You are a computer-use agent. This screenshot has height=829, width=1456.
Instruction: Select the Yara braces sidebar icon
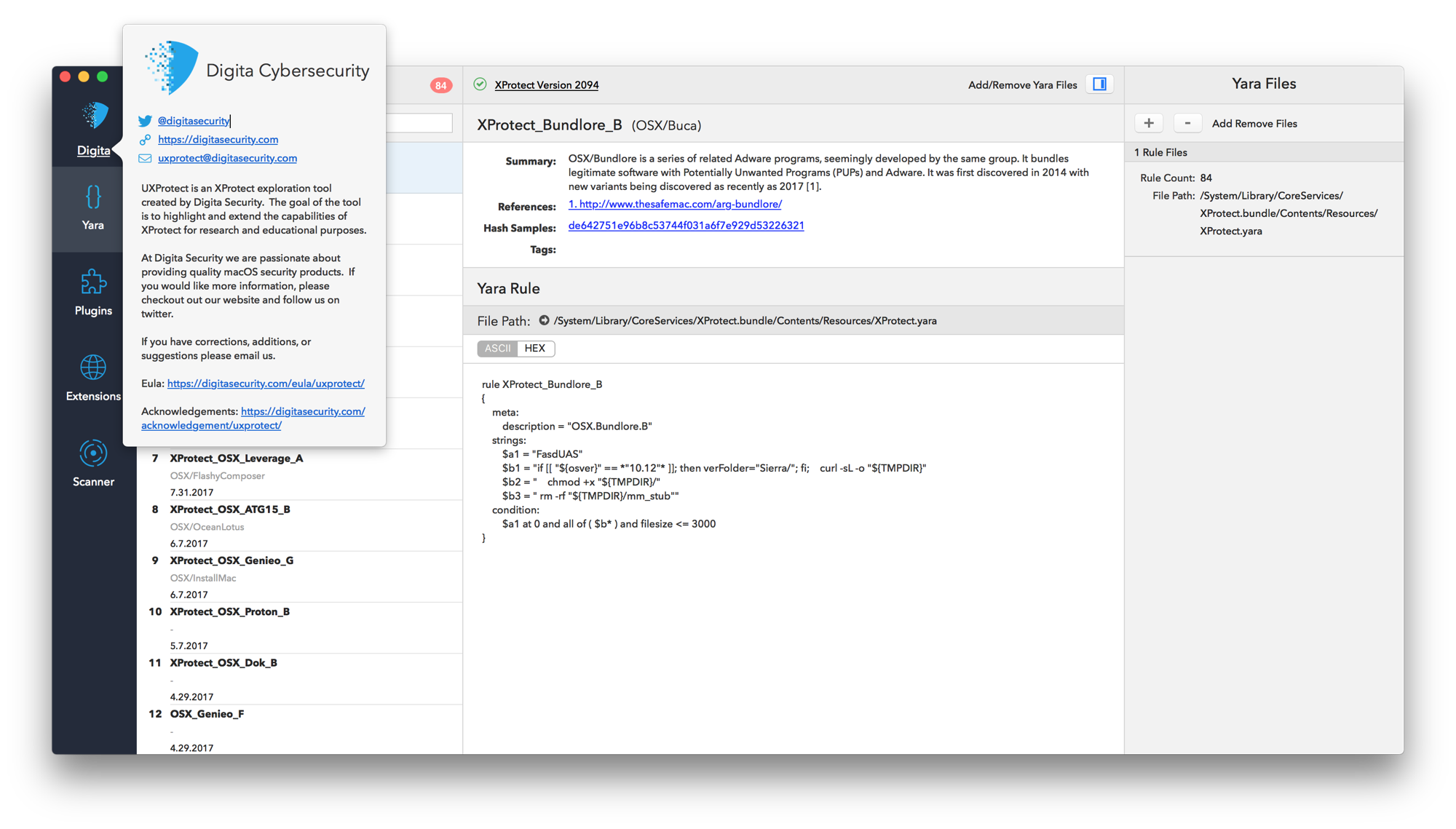pyautogui.click(x=93, y=197)
